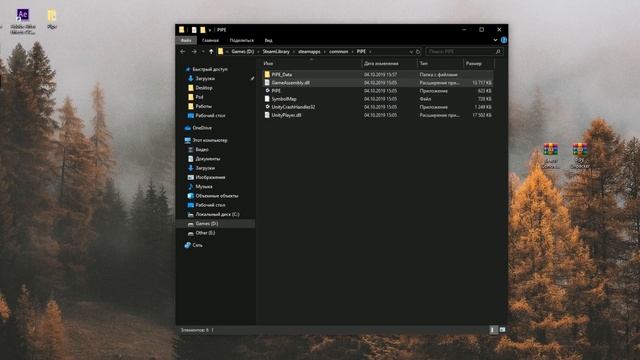The width and height of the screenshot is (640, 360).
Task: Click the type cell Файл
Action: (x=425, y=99)
